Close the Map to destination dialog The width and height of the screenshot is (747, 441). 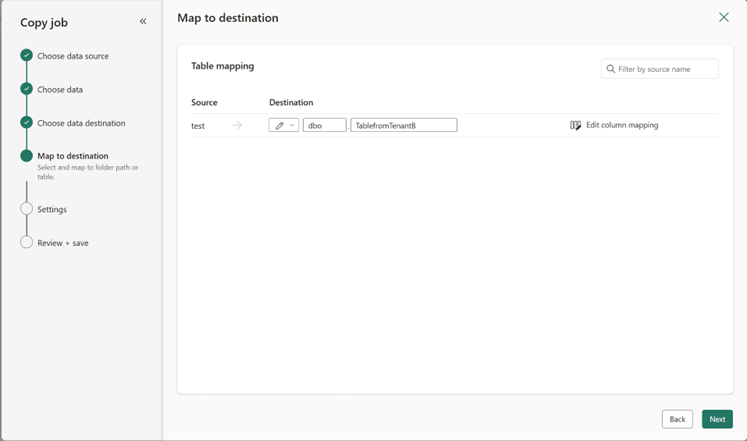click(x=724, y=18)
